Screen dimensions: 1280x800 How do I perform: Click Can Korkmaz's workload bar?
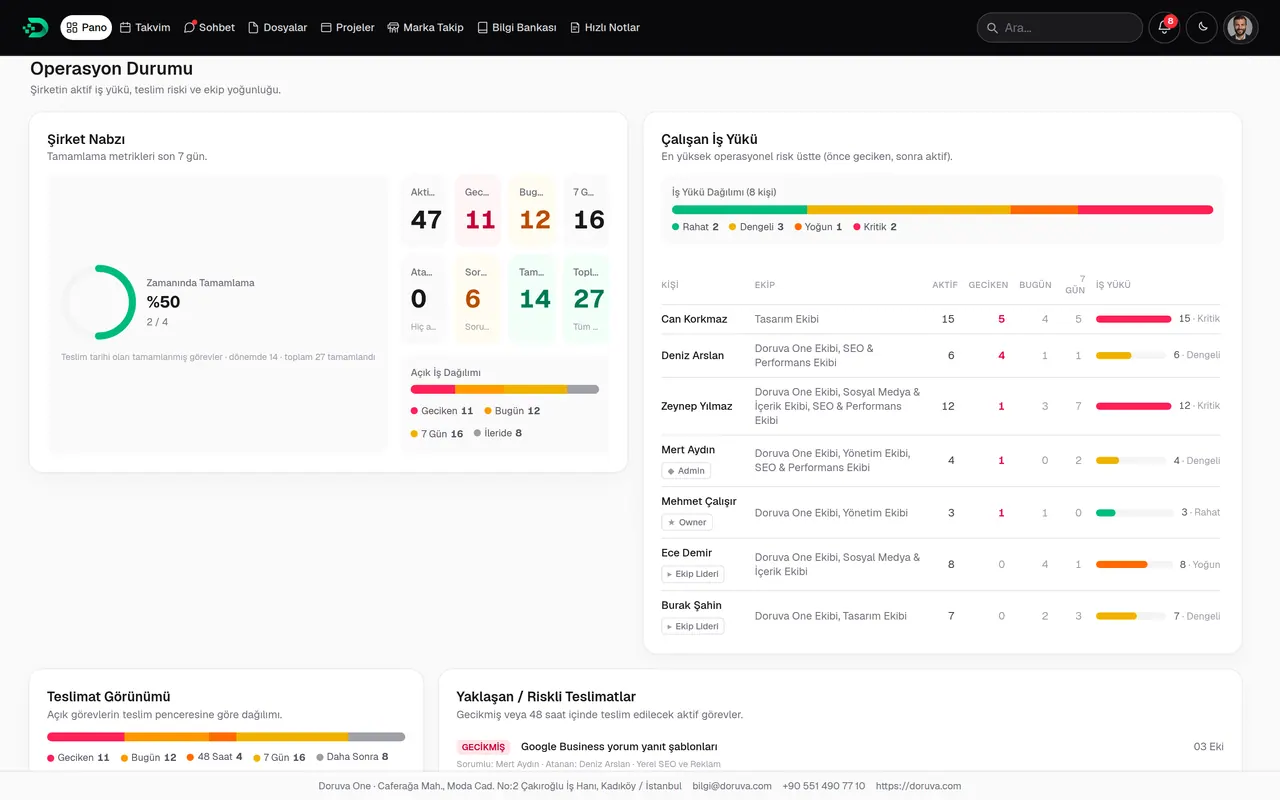[1134, 319]
